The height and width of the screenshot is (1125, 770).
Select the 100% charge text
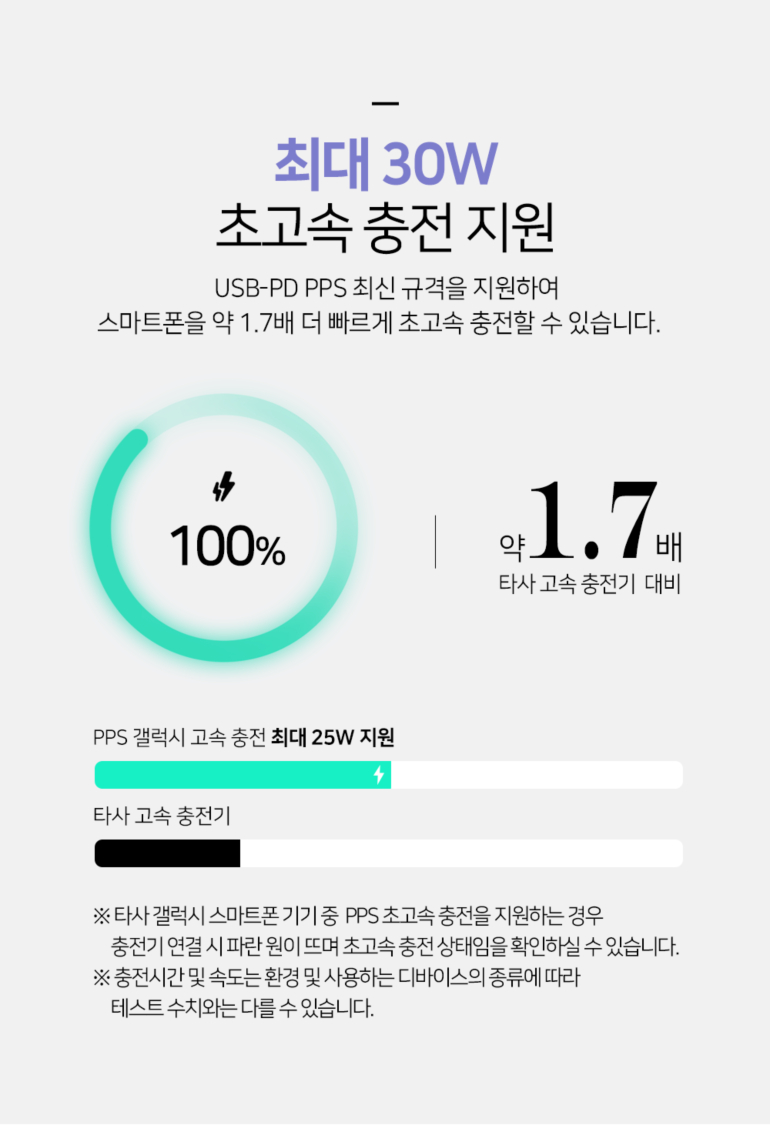tap(227, 547)
